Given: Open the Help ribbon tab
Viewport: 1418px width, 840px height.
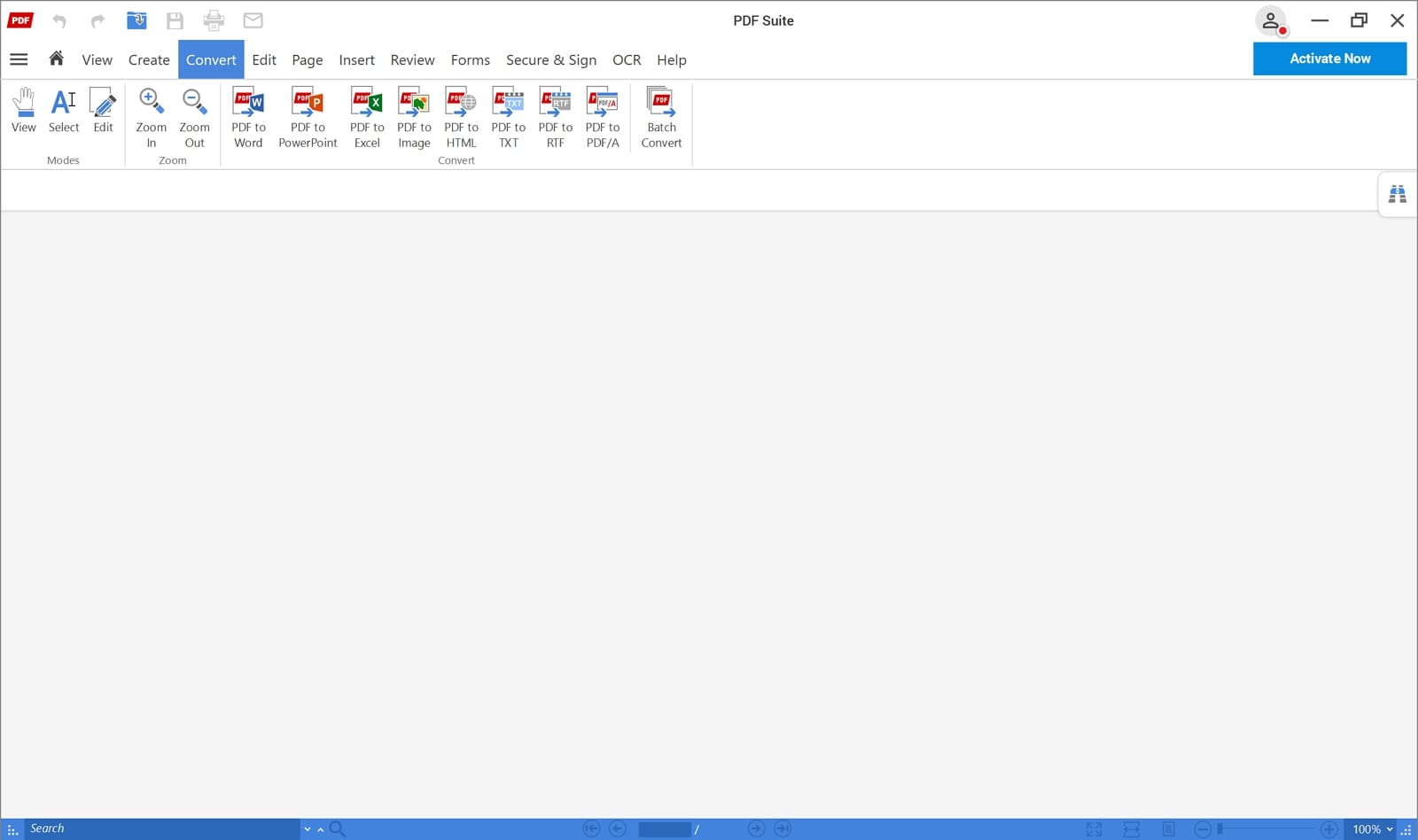Looking at the screenshot, I should pos(672,59).
